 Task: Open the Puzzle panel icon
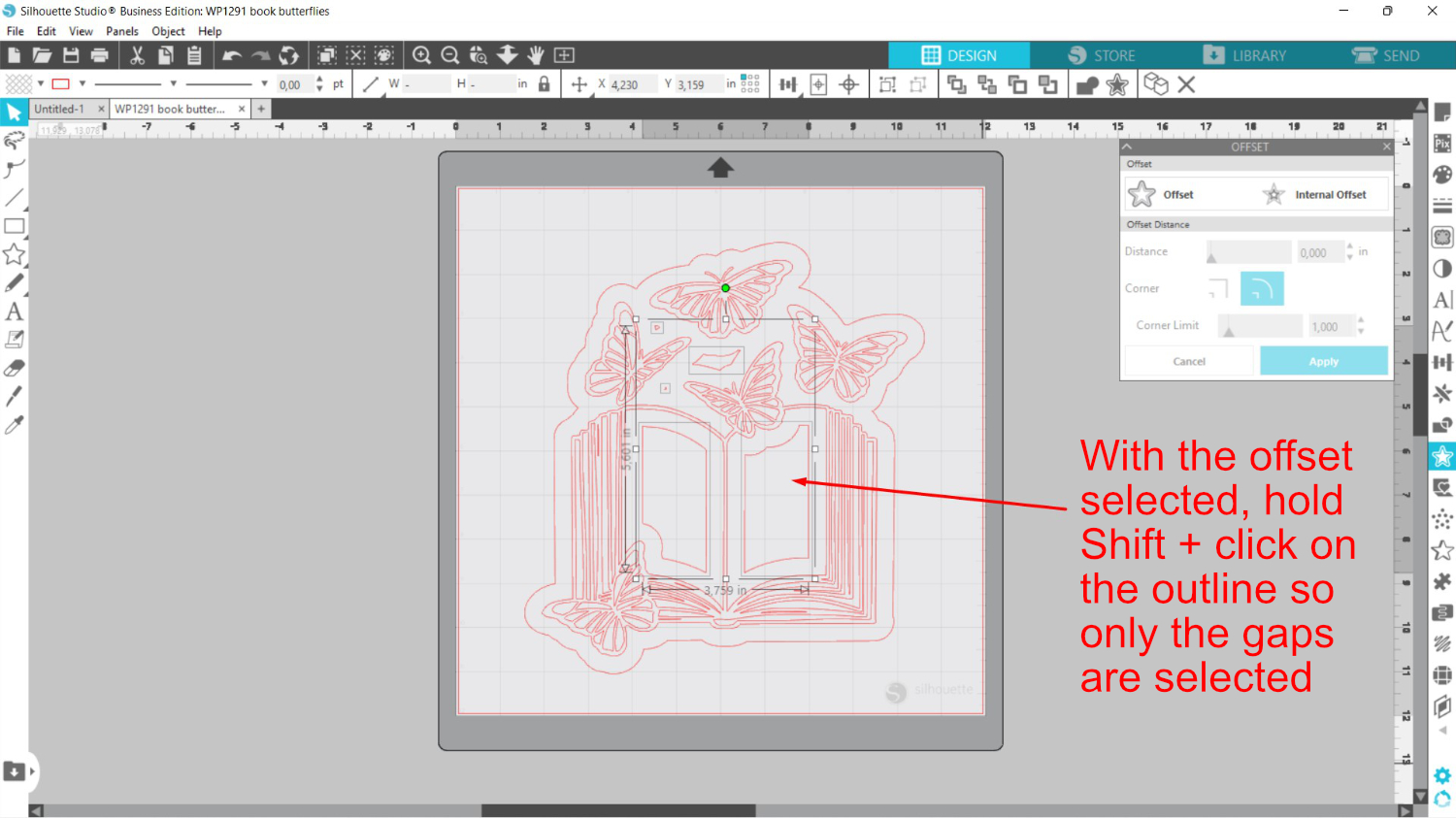tap(1442, 581)
